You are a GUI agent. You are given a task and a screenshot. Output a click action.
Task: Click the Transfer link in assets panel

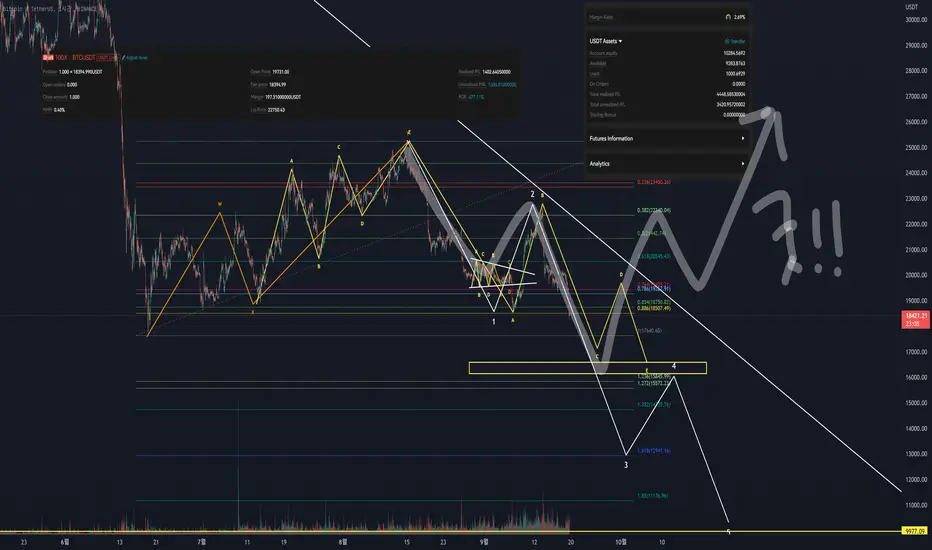[735, 42]
